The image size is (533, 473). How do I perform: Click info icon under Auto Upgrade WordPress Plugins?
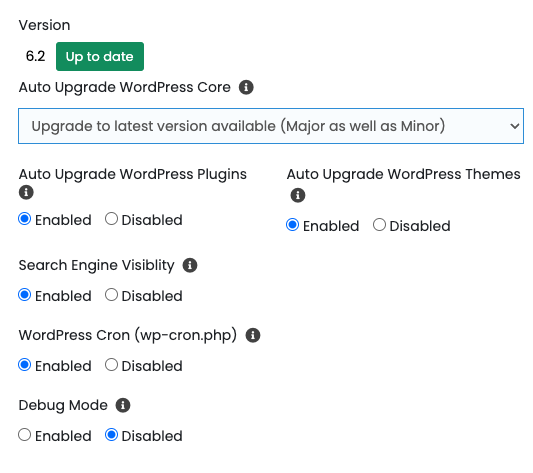point(26,192)
